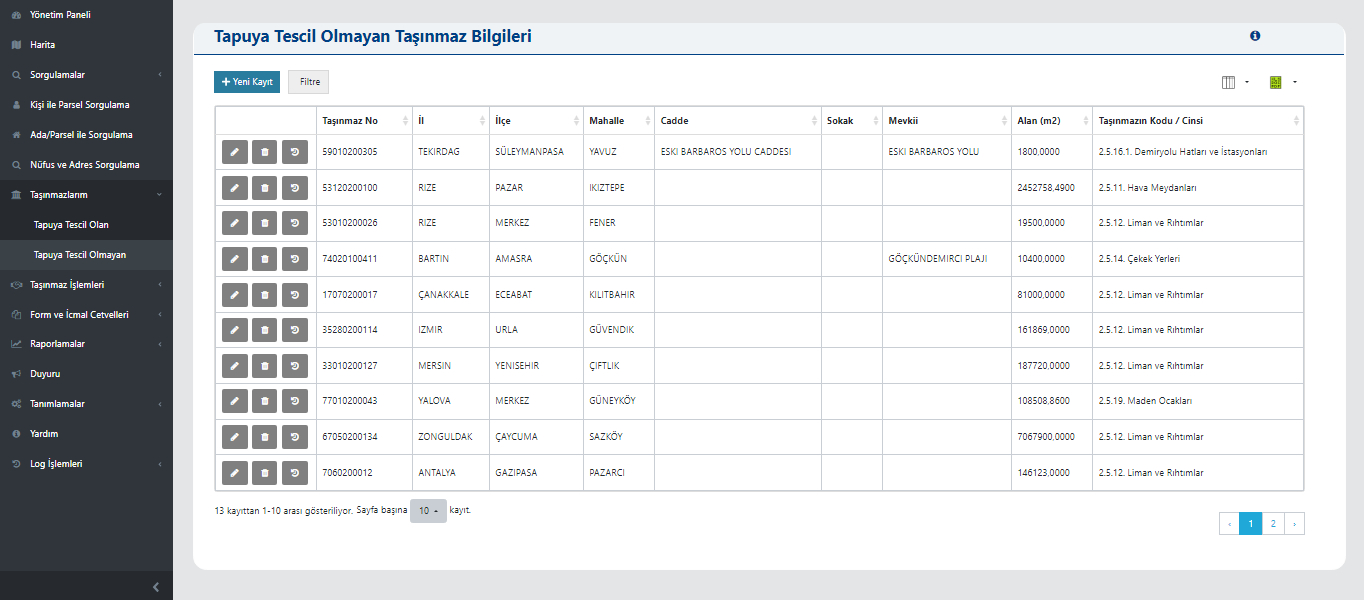Image resolution: width=1364 pixels, height=600 pixels.
Task: Click the Filtre button
Action: 309,82
